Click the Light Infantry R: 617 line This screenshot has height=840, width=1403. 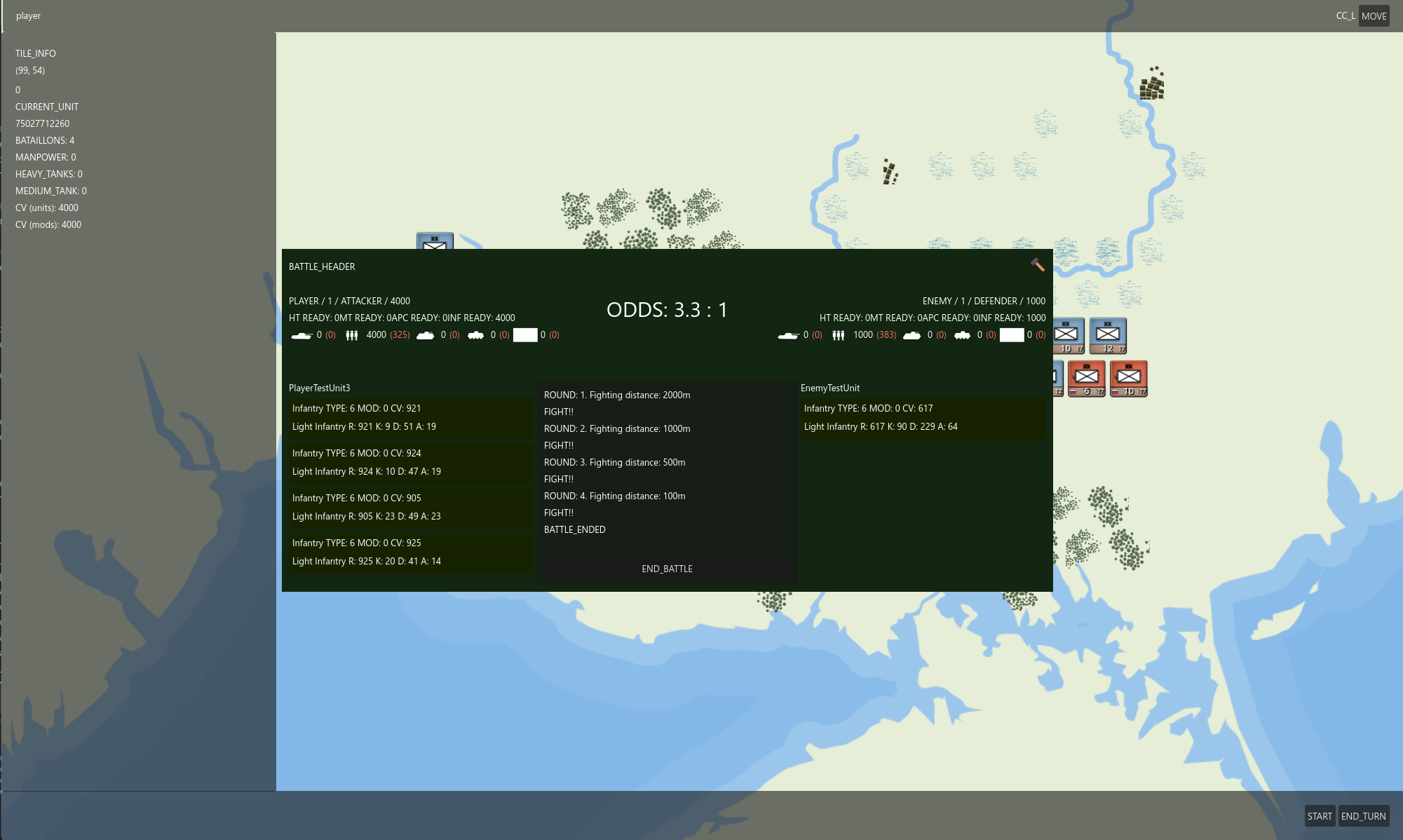881,426
